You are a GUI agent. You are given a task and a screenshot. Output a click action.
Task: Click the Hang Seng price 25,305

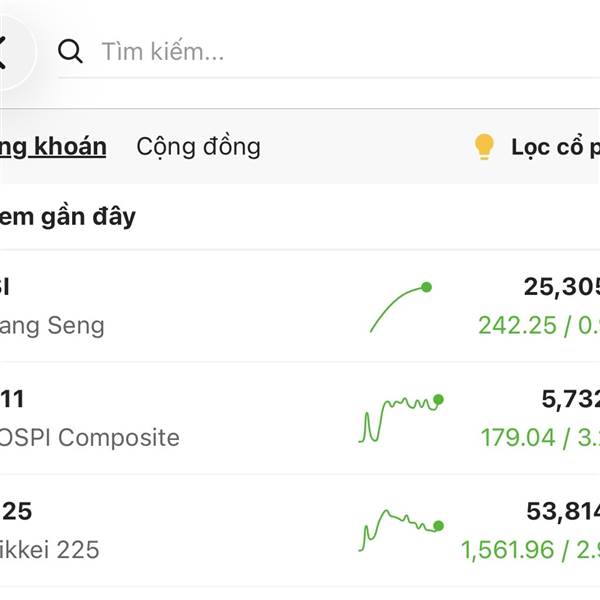click(x=561, y=288)
